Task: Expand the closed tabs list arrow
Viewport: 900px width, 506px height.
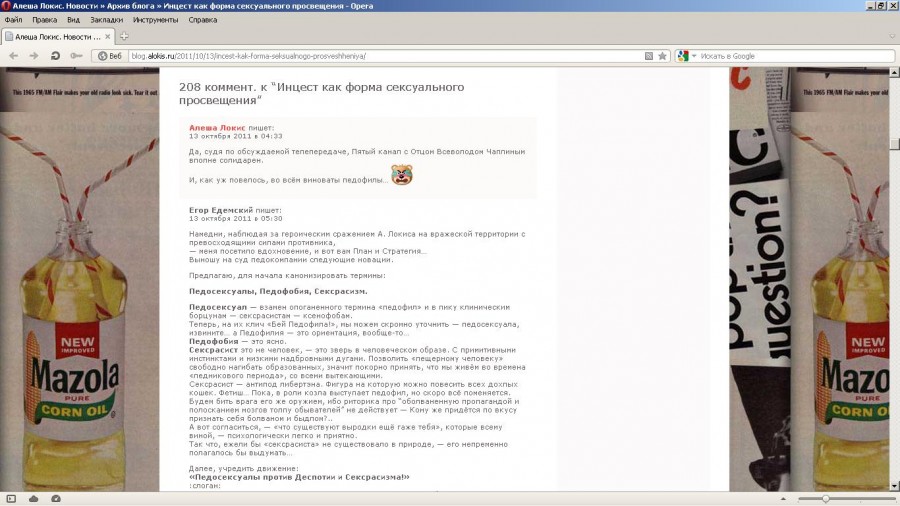Action: point(890,37)
